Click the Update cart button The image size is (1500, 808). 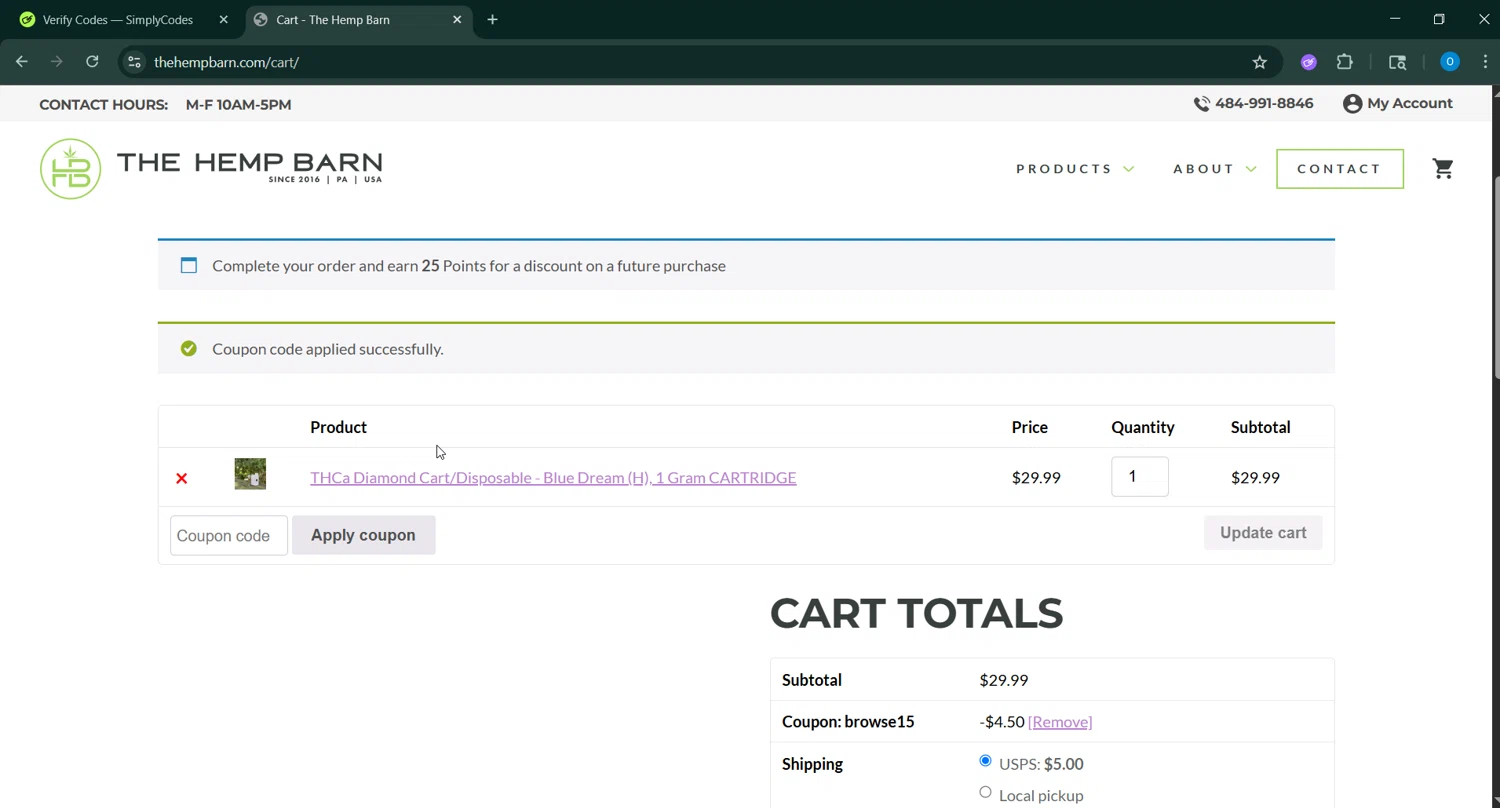pyautogui.click(x=1263, y=533)
